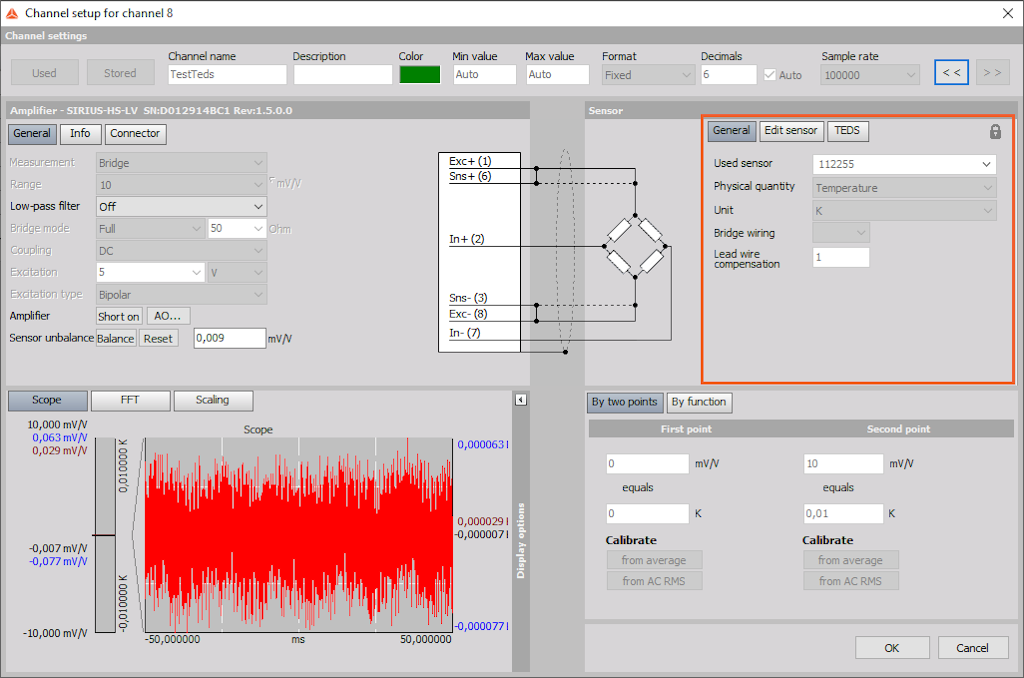Image resolution: width=1024 pixels, height=678 pixels.
Task: Toggle the Used channel button
Action: click(x=44, y=73)
